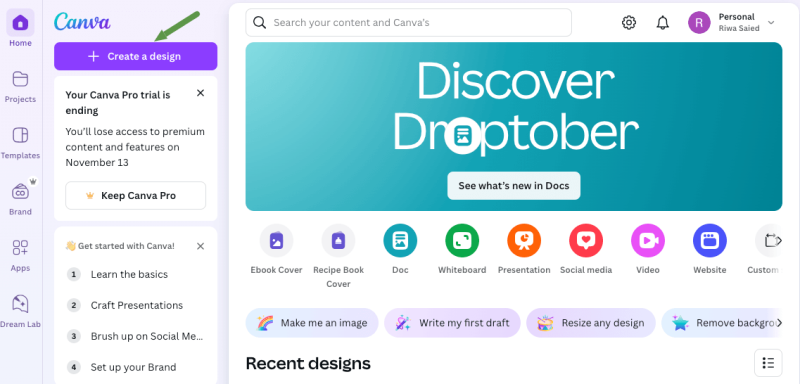Create a new Website
The width and height of the screenshot is (800, 384).
[x=710, y=249]
